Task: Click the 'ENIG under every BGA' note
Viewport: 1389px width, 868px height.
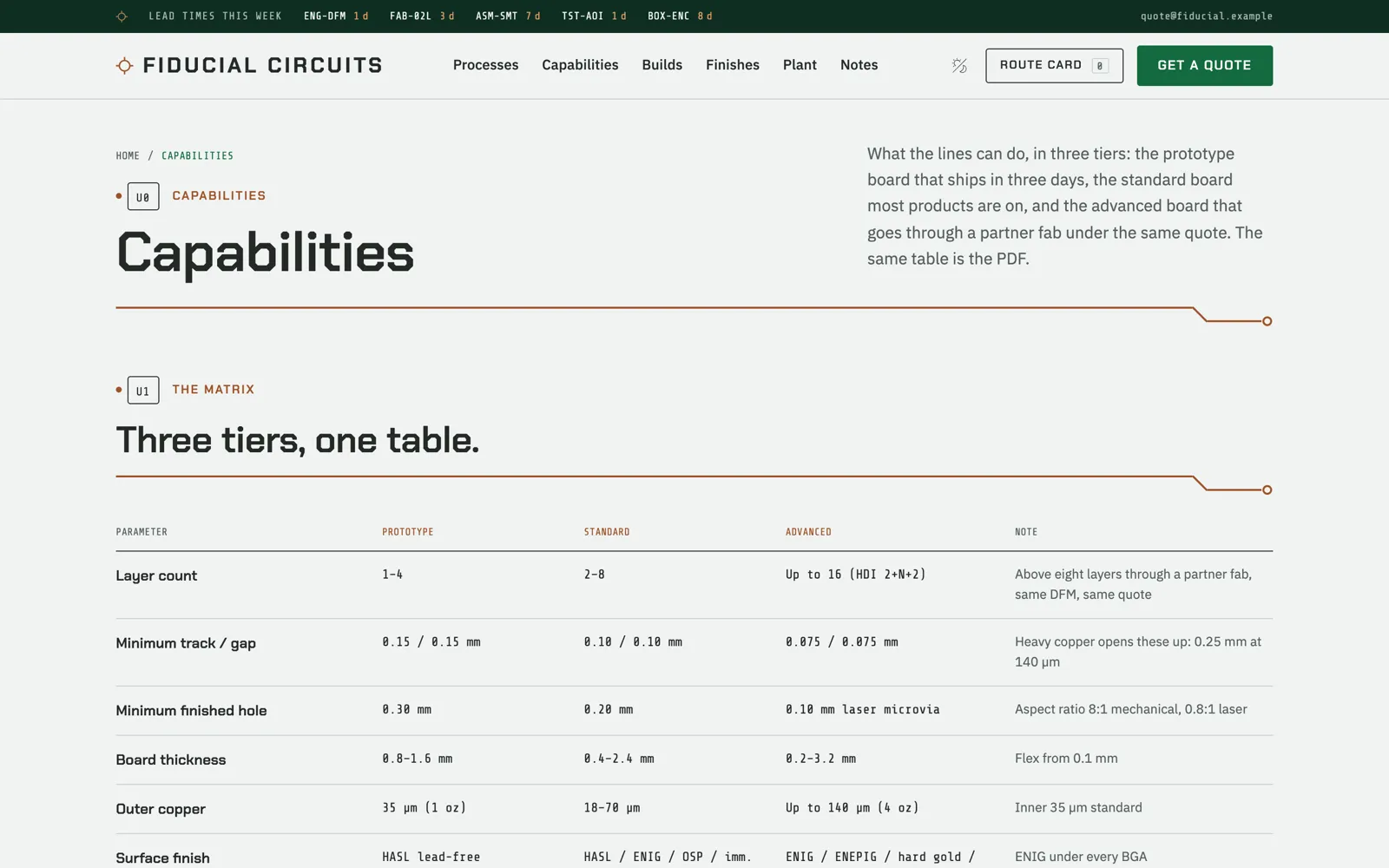Action: point(1081,858)
